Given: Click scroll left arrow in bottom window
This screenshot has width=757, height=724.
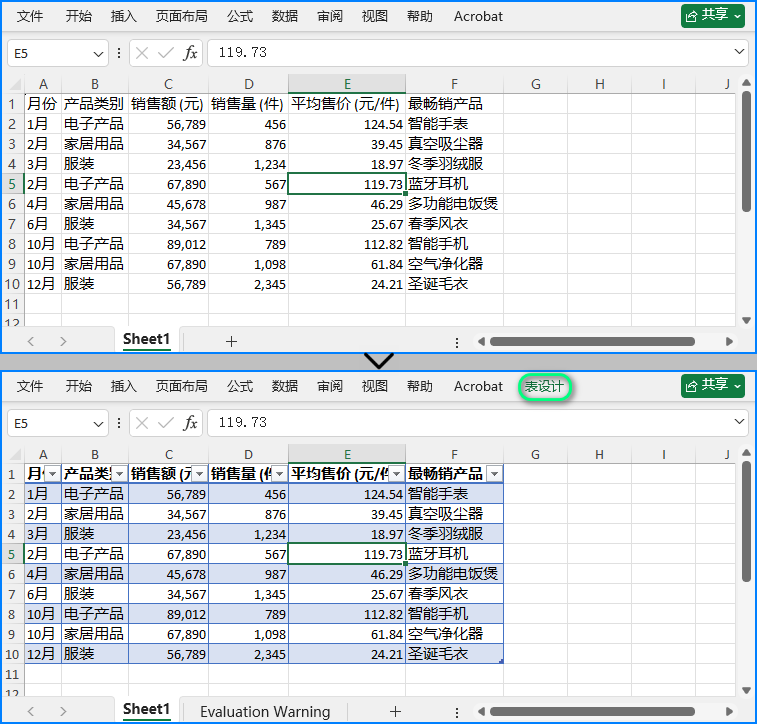Looking at the screenshot, I should click(x=481, y=711).
